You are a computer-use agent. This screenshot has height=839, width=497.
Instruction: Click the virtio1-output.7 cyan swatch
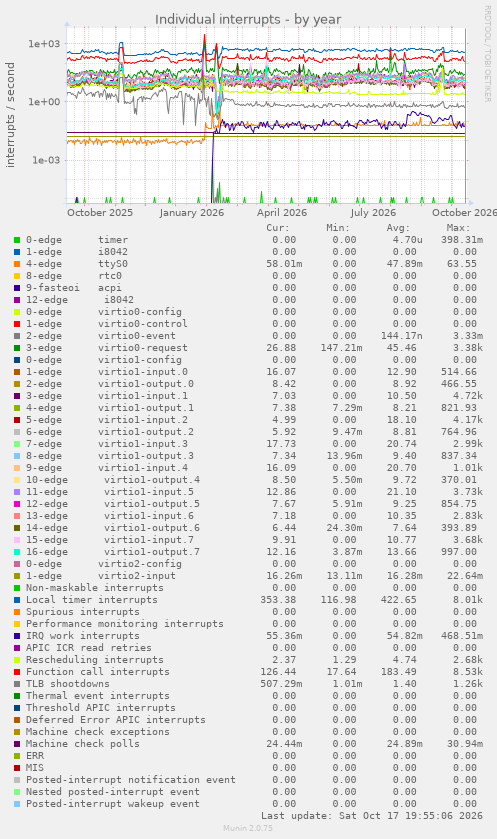(x=17, y=552)
